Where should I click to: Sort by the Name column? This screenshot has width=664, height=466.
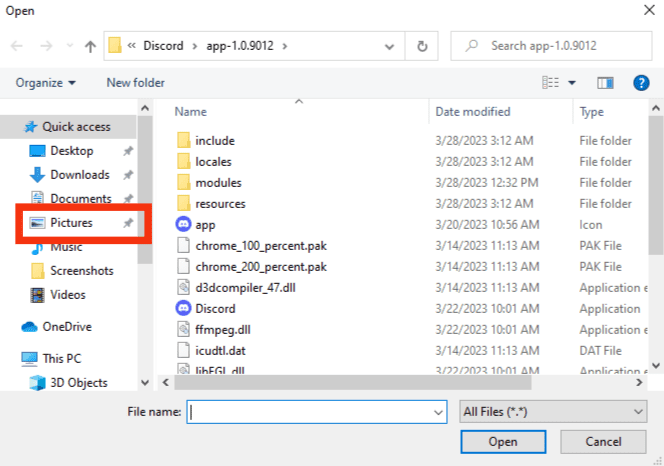pyautogui.click(x=191, y=112)
